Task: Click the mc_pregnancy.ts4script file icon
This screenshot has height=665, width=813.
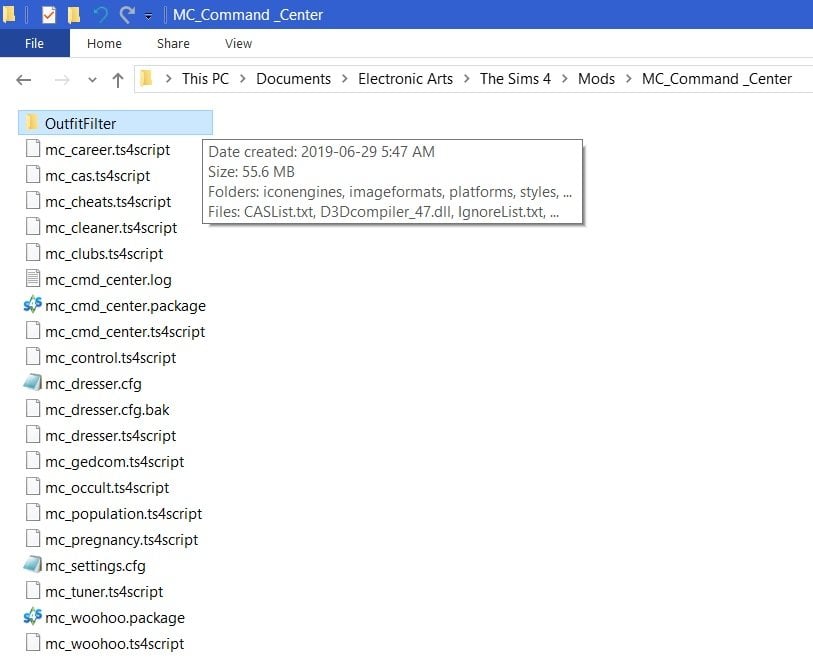Action: 33,539
